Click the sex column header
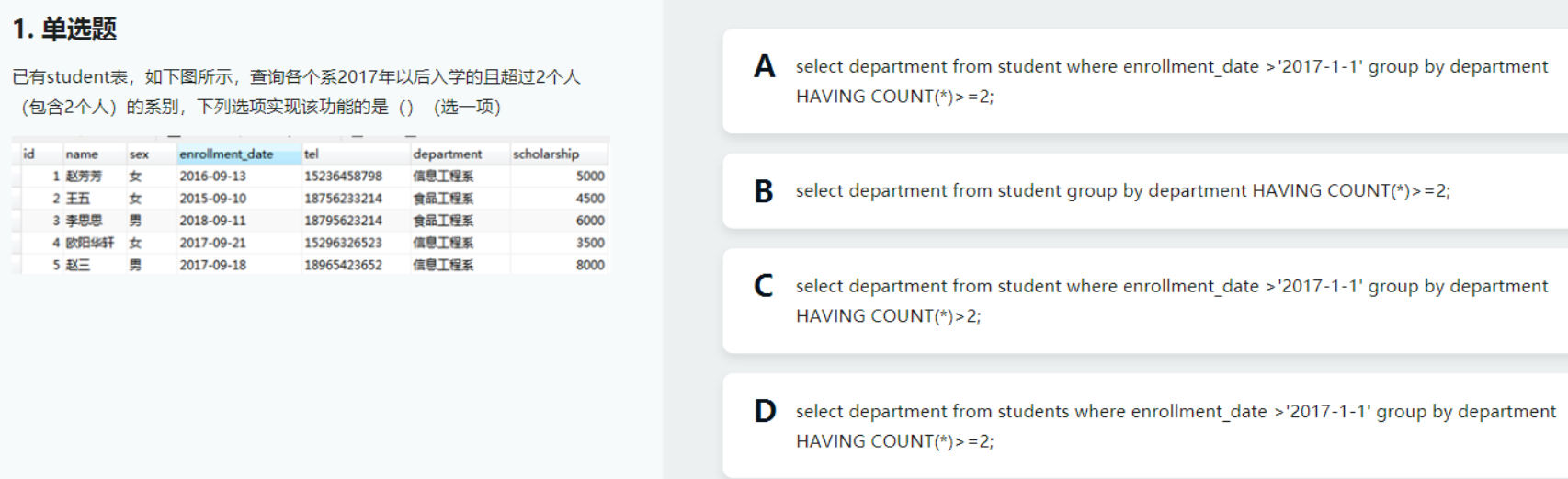This screenshot has height=479, width=1568. click(139, 154)
